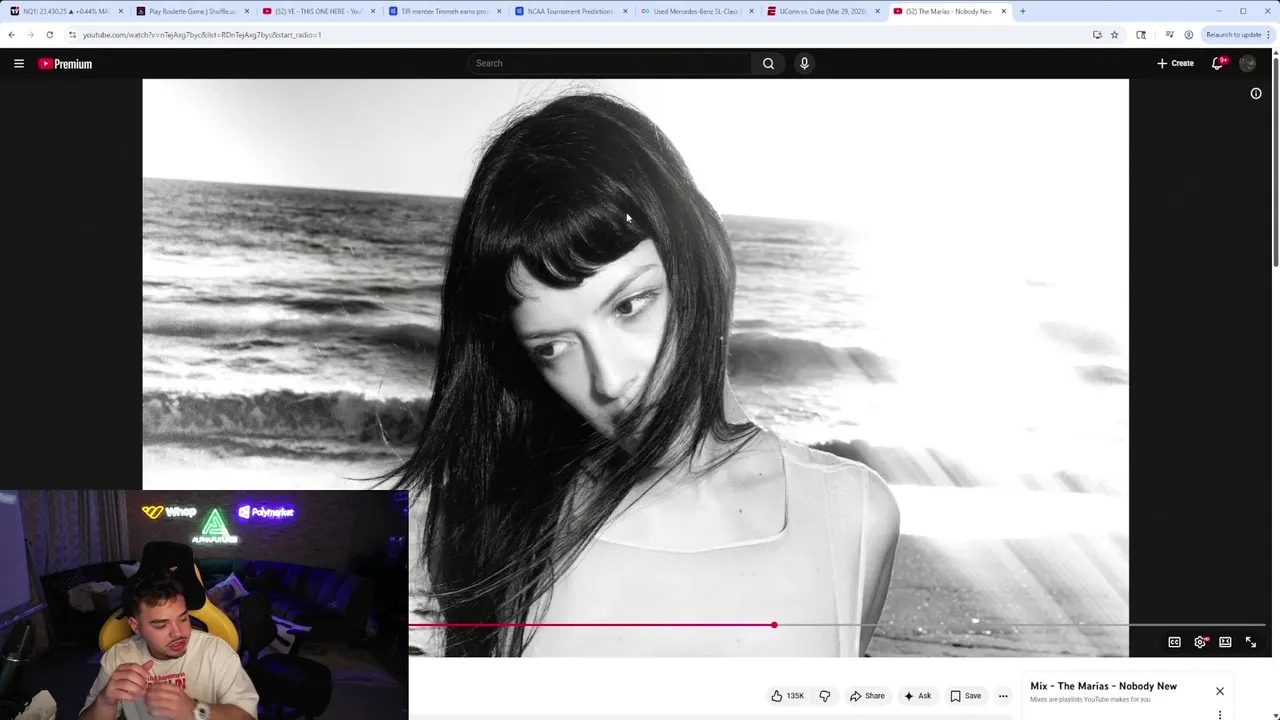
Task: Open a new browser tab
Action: coord(1022,11)
